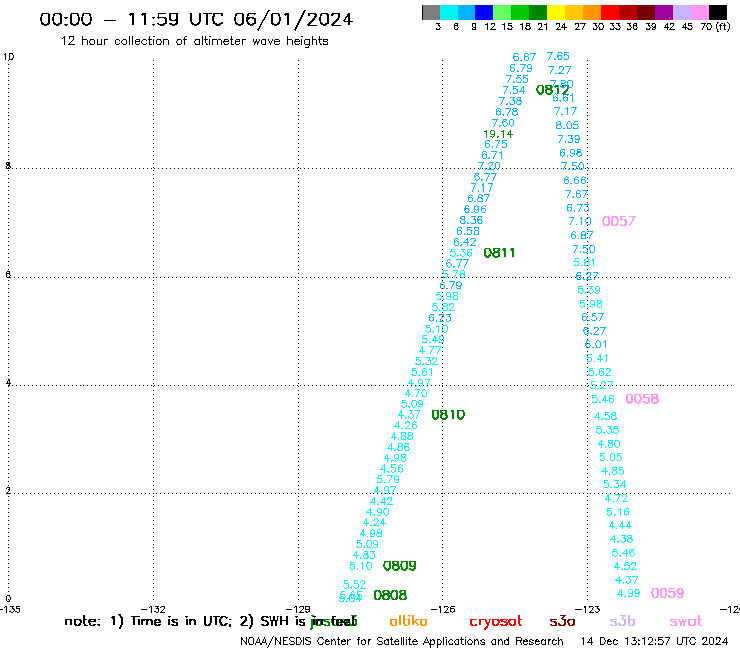The height and width of the screenshot is (650, 740).
Task: Select the wave height value 5.52
Action: (x=354, y=584)
